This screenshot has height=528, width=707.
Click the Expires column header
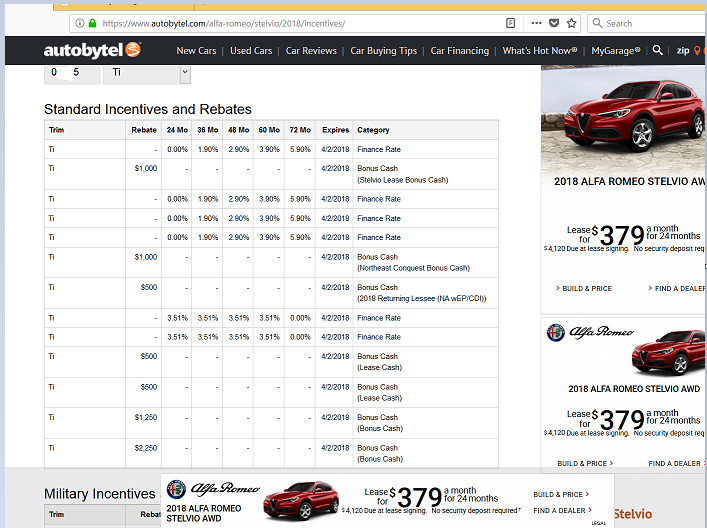(335, 130)
